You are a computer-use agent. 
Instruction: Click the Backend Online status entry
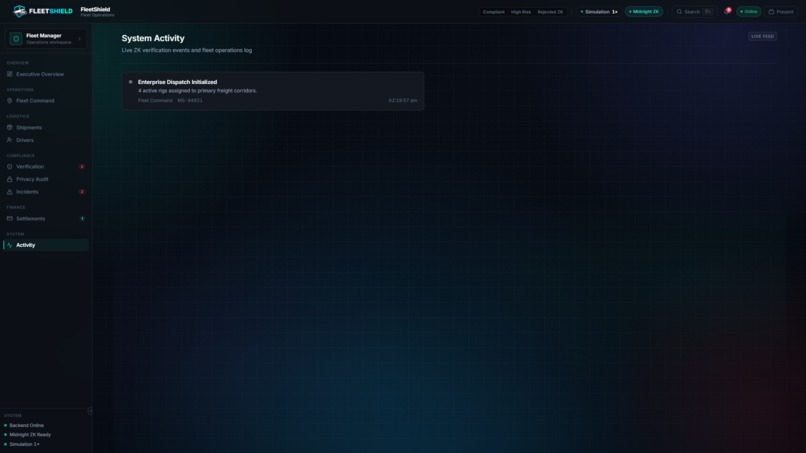24,425
